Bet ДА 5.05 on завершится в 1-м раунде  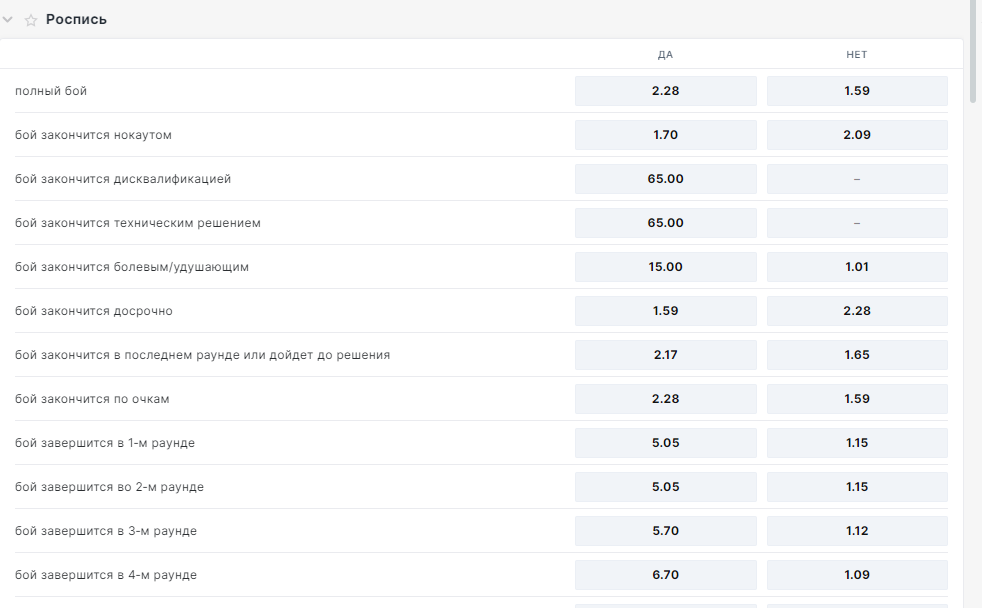point(665,443)
